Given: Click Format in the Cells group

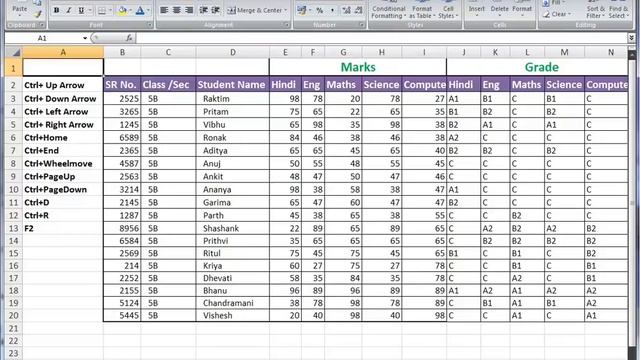Looking at the screenshot, I should [x=522, y=9].
